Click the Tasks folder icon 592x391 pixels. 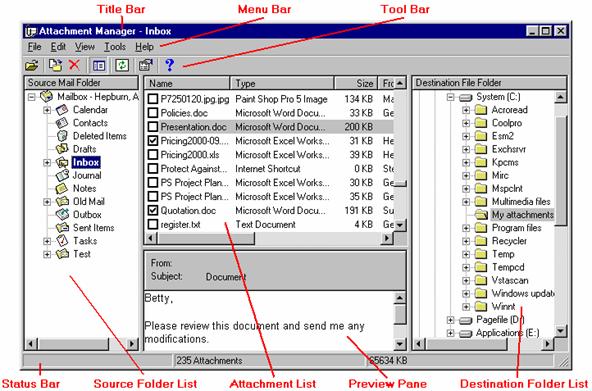[62, 241]
